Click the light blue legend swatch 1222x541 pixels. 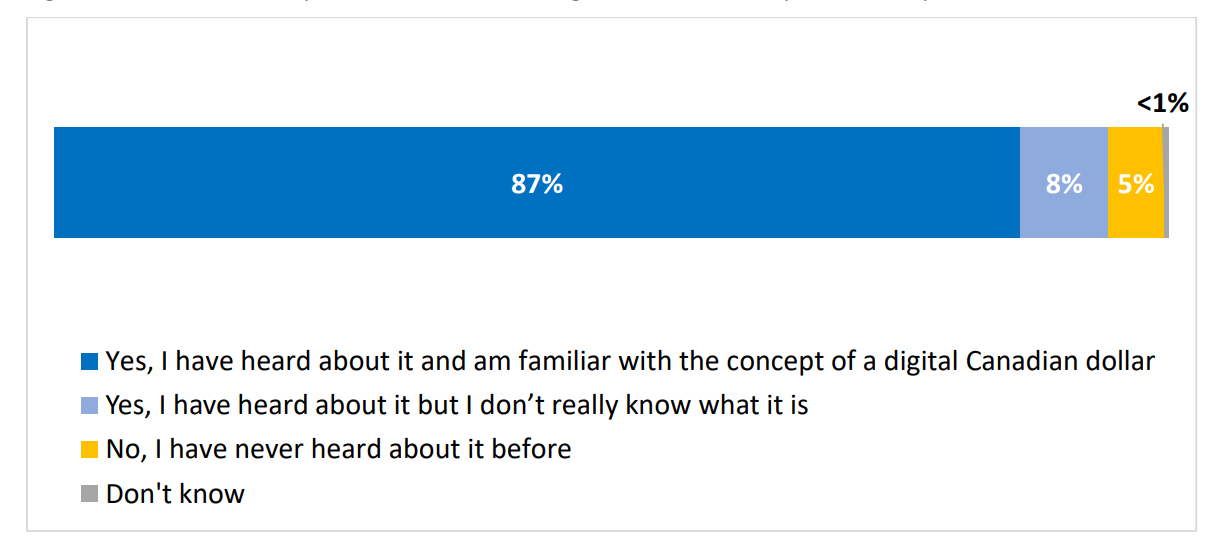(89, 405)
